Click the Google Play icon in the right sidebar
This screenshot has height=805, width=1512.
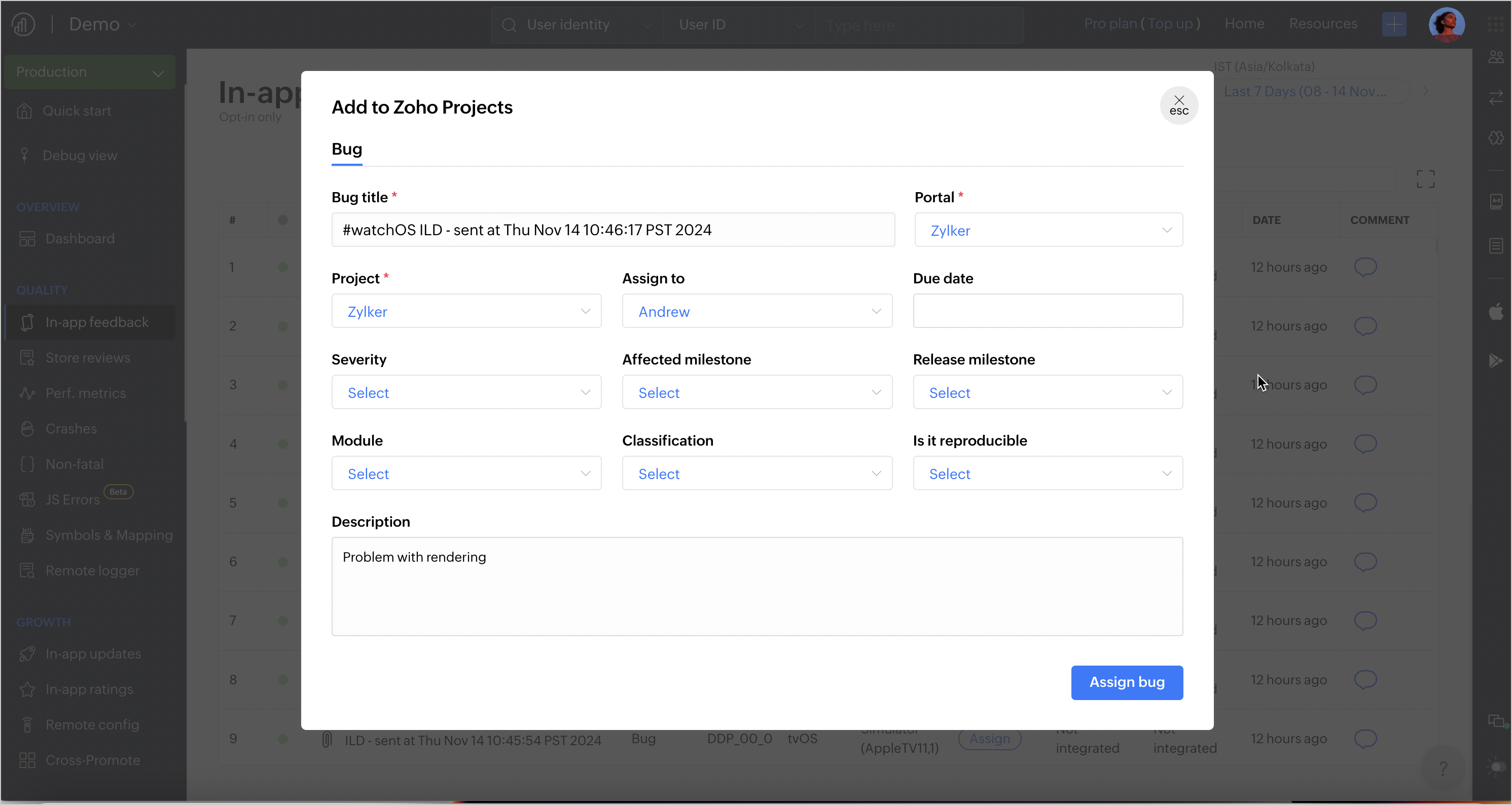pos(1496,360)
